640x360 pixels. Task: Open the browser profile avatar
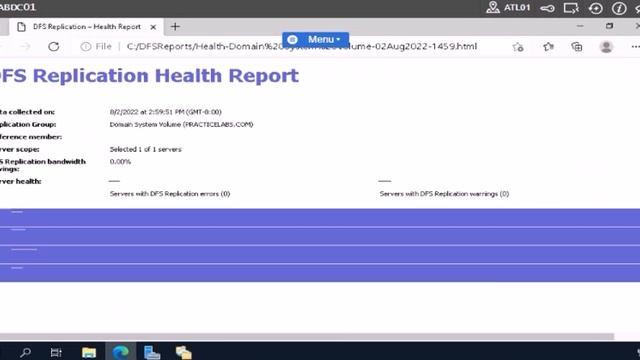click(606, 47)
